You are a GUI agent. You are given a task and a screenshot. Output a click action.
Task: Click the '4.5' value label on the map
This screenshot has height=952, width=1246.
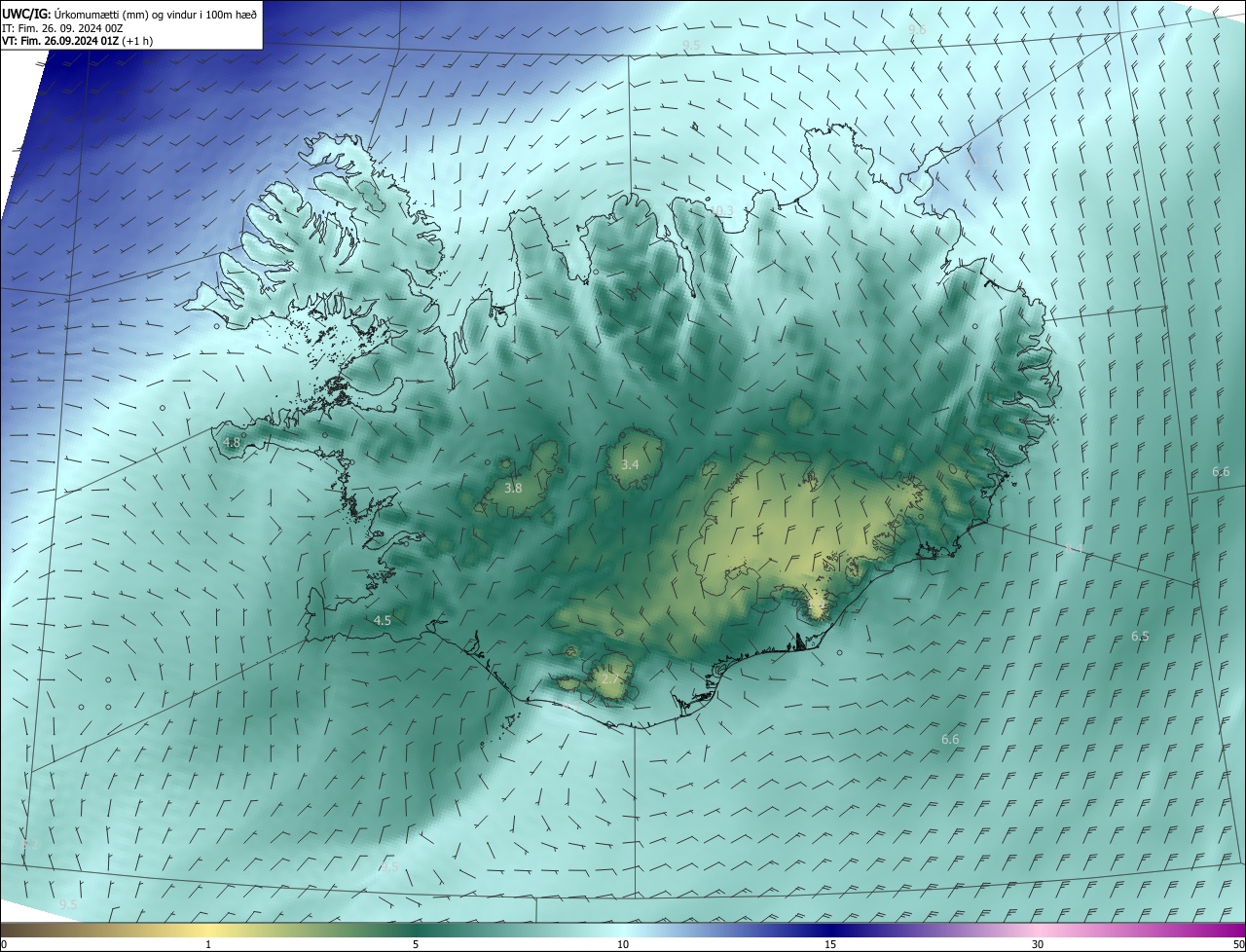coord(383,620)
